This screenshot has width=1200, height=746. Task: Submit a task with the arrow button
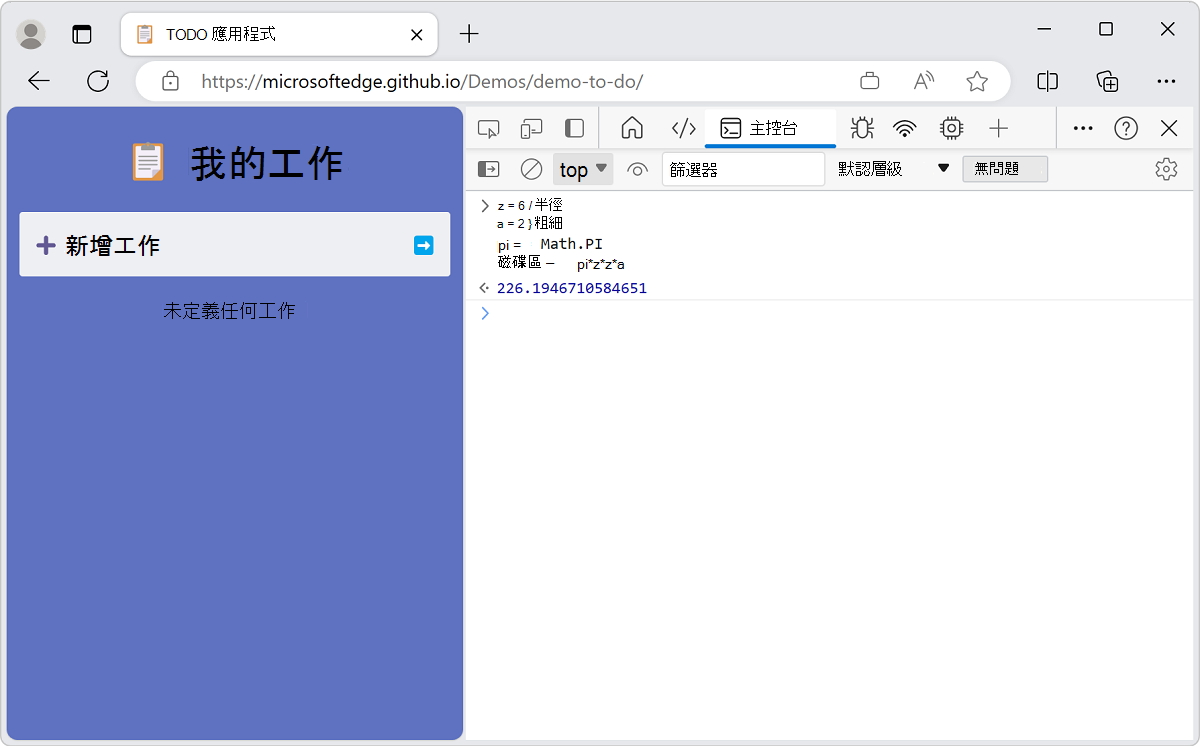click(424, 244)
